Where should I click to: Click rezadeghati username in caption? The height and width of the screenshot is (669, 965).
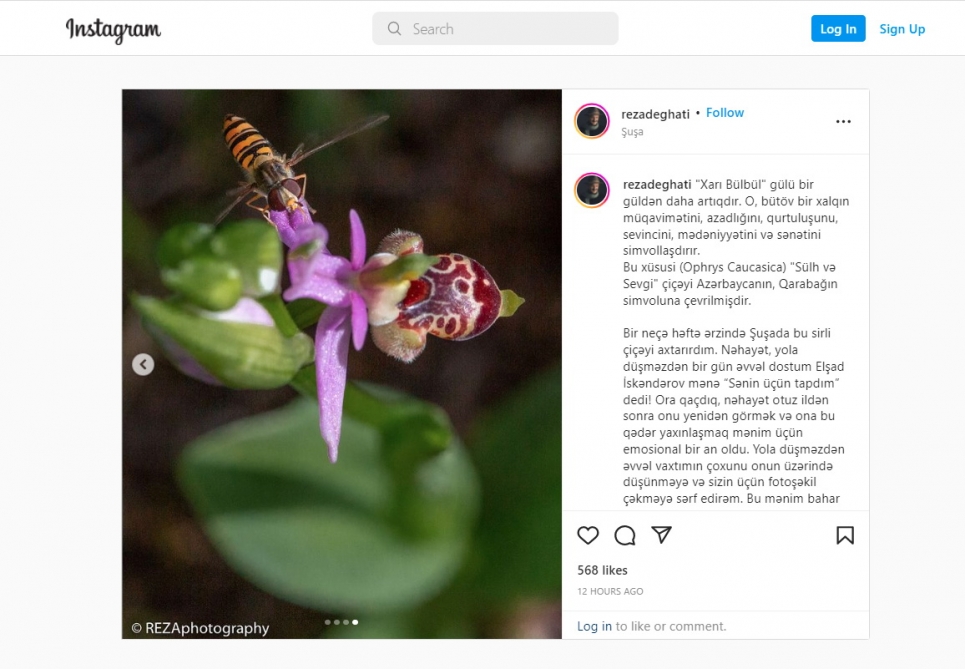pyautogui.click(x=656, y=184)
